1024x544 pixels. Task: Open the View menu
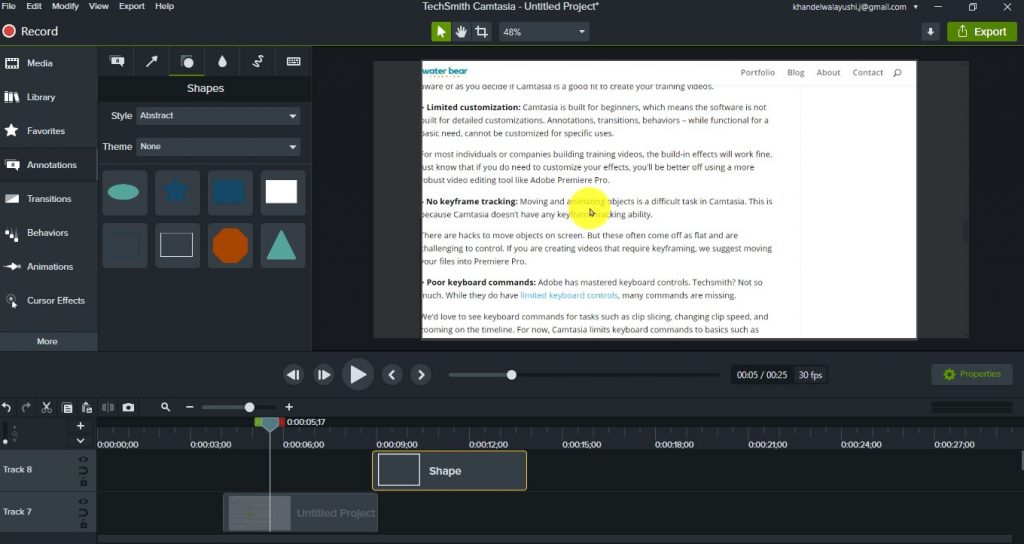click(99, 6)
